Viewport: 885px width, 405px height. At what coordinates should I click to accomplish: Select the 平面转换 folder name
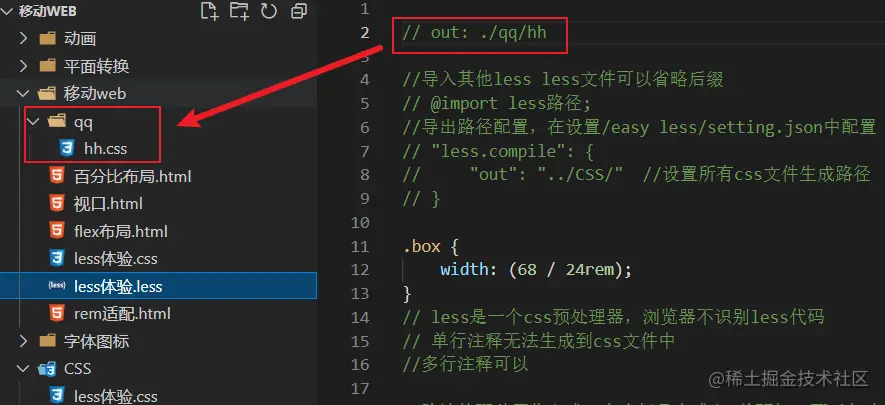click(x=97, y=66)
